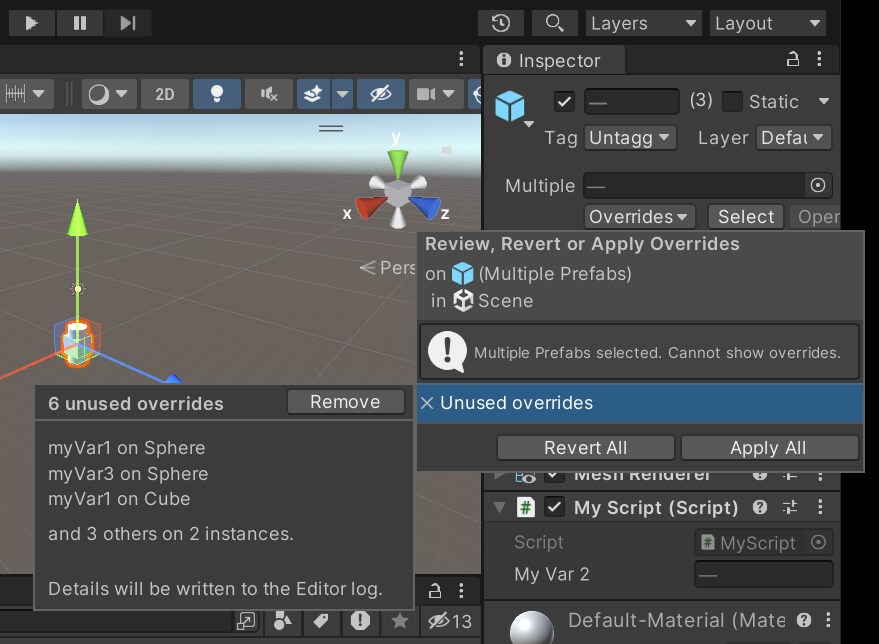This screenshot has height=644, width=879.
Task: Click the Play button in the toolbar
Action: [31, 23]
